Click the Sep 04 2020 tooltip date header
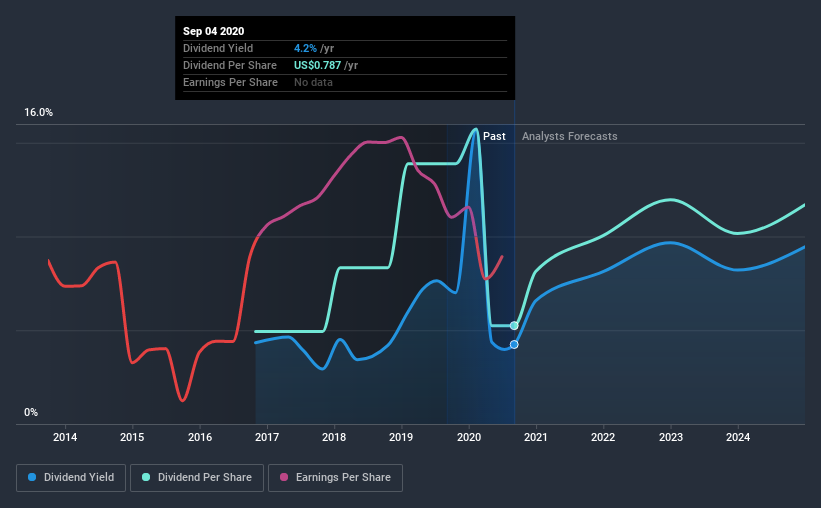821x508 pixels. (x=214, y=31)
